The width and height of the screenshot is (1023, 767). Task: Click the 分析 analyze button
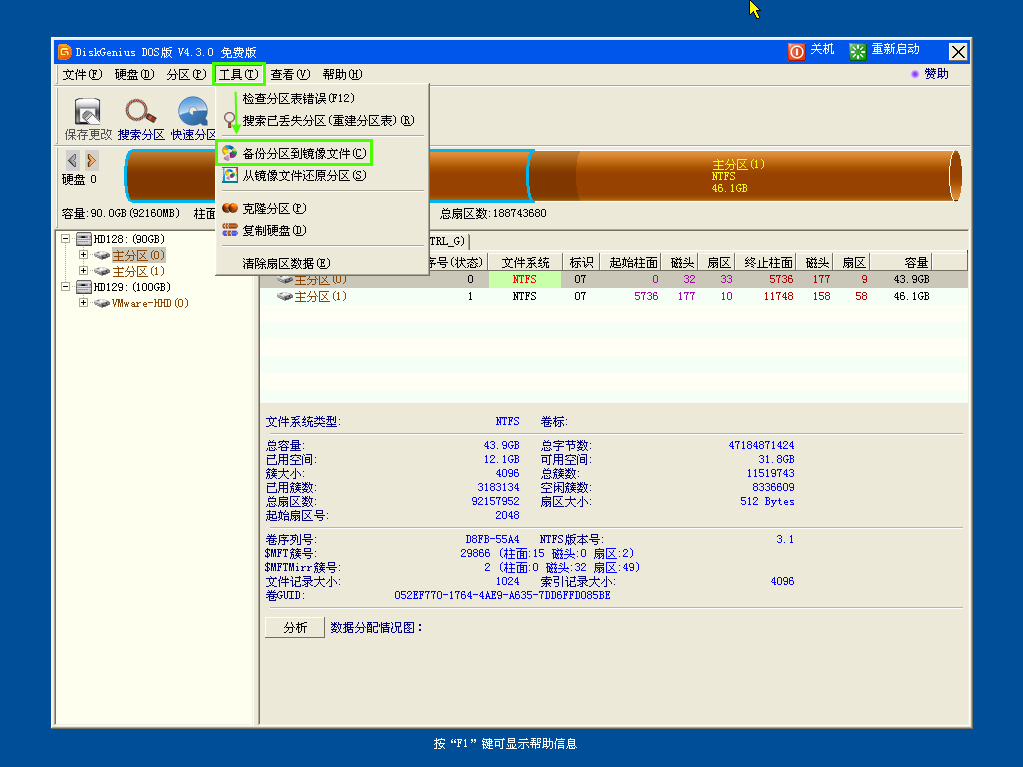295,627
